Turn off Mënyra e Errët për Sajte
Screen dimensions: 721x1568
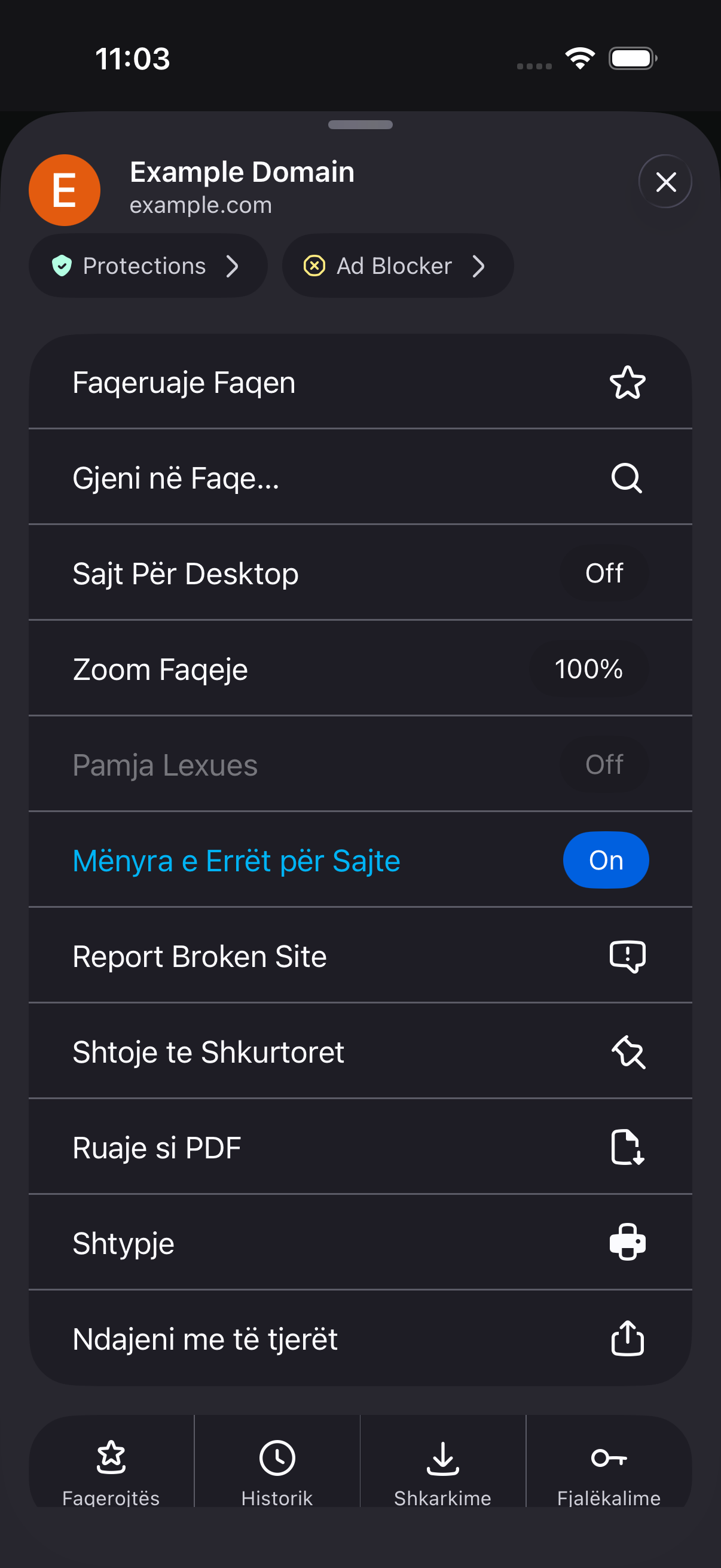pos(606,860)
